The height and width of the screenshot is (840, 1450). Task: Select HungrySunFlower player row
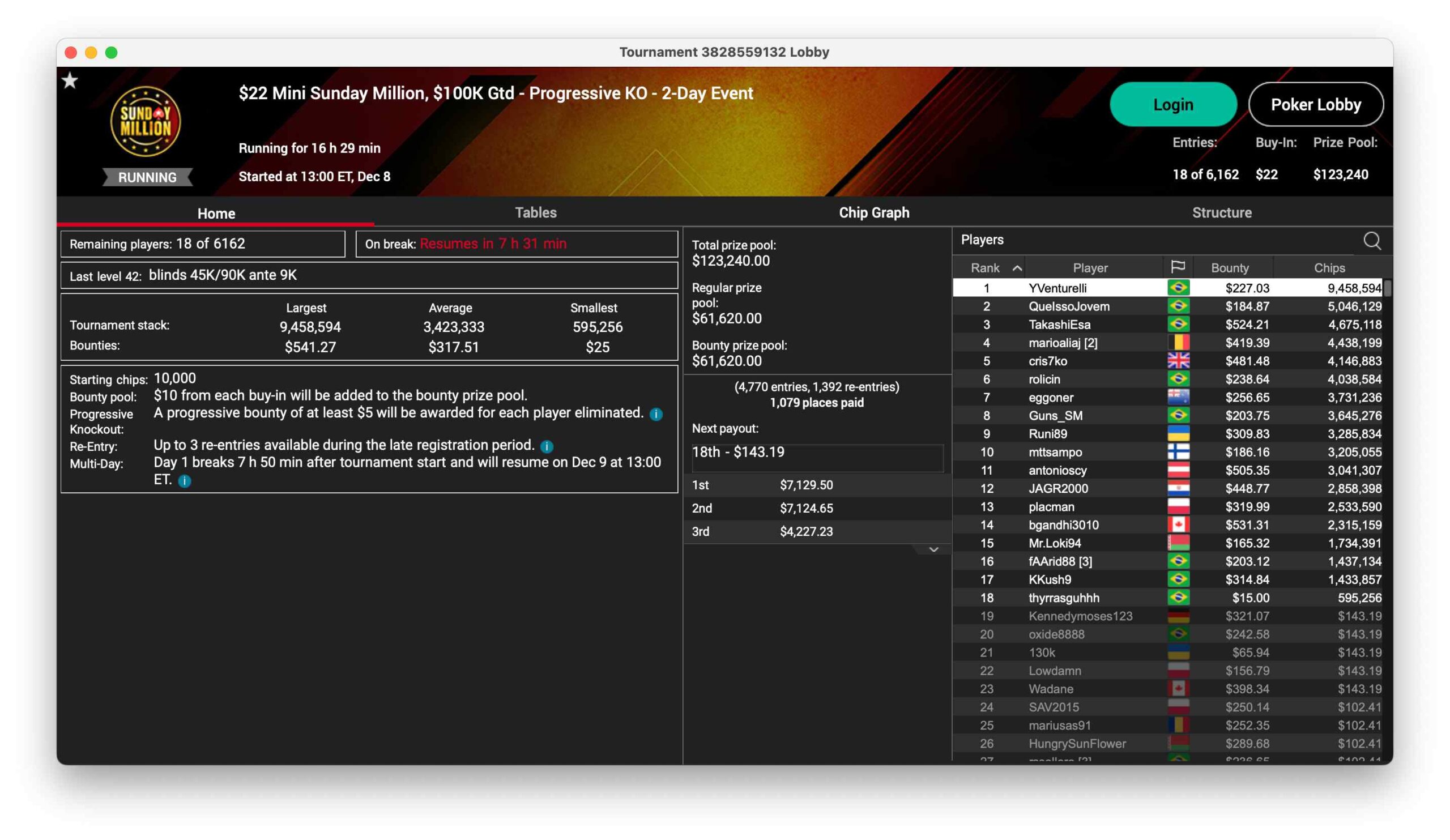tap(1167, 743)
